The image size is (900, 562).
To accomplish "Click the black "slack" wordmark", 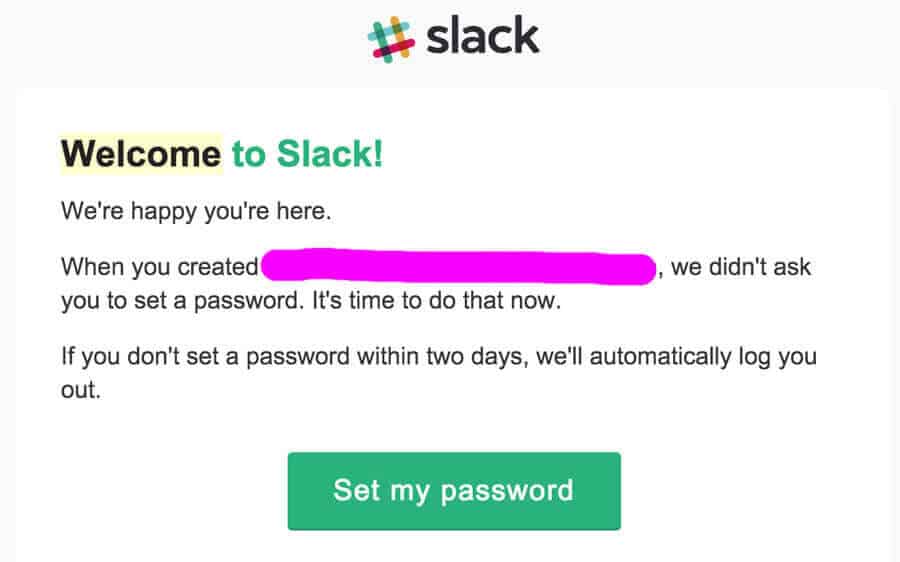I will pos(482,36).
